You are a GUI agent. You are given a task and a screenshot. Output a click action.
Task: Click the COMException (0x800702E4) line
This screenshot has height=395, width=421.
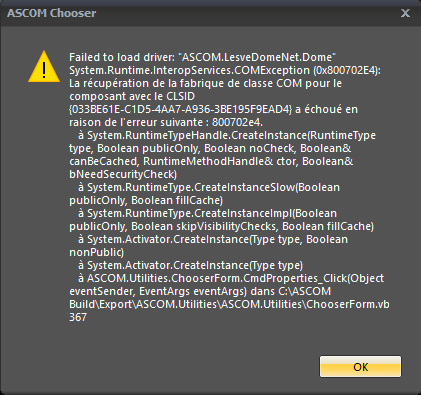pos(225,70)
